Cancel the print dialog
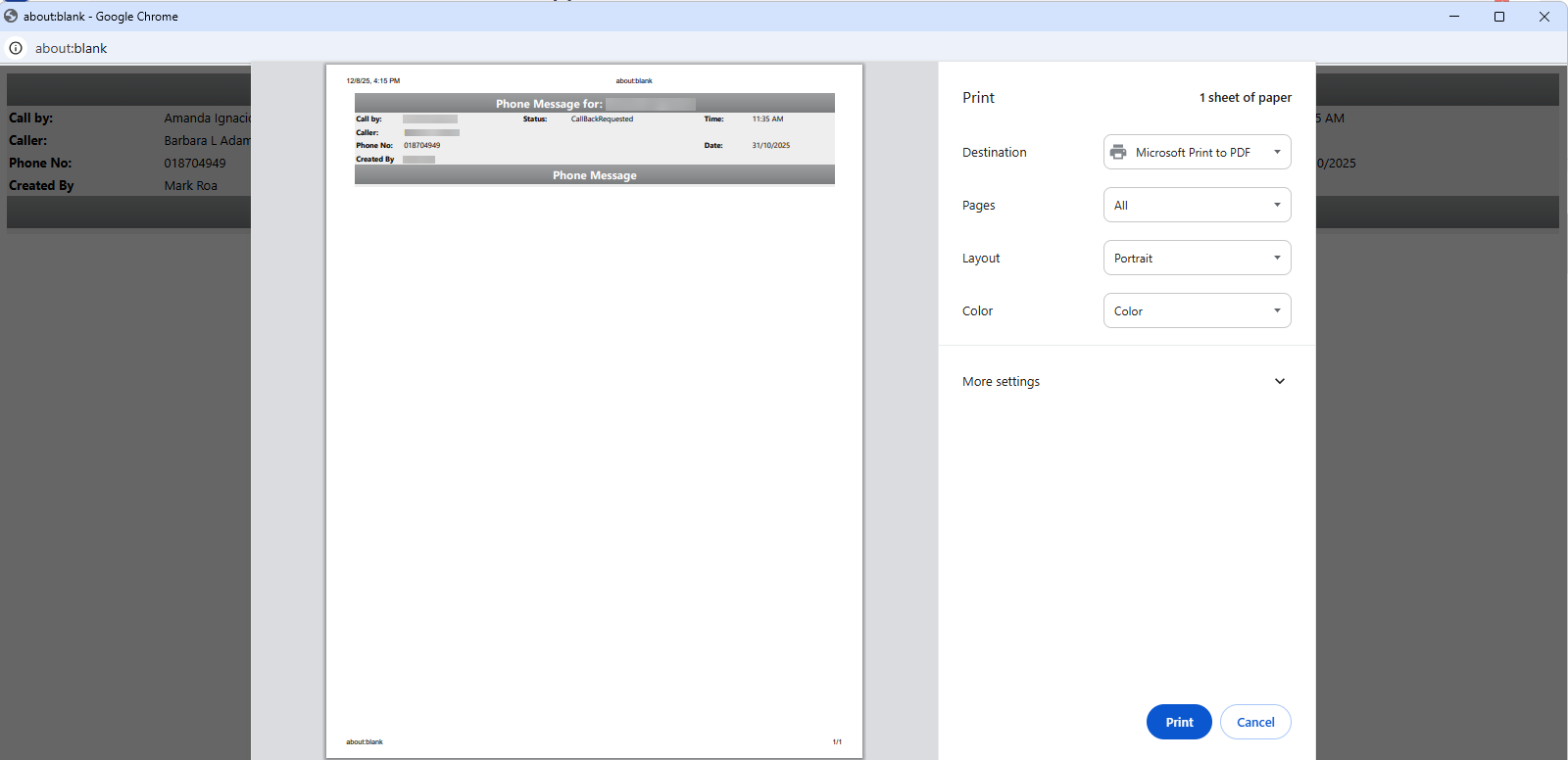The image size is (1568, 760). [x=1255, y=723]
